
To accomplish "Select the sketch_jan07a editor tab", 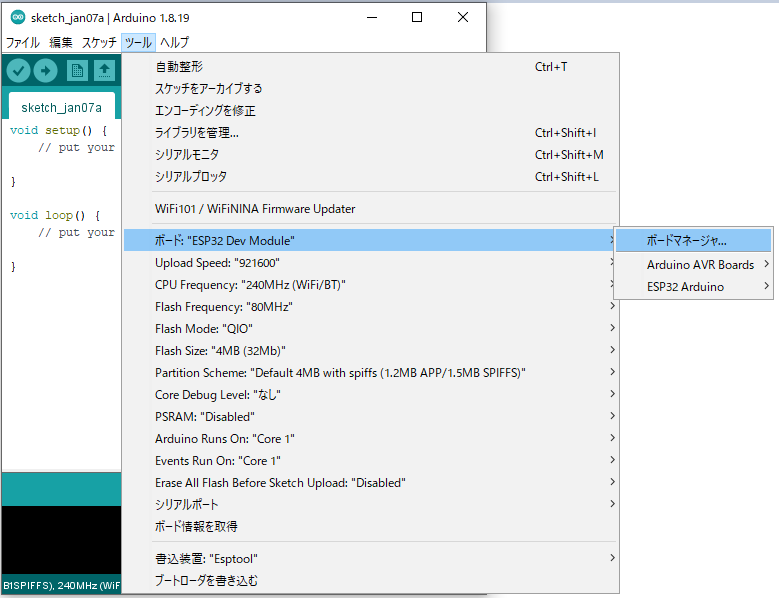I will click(62, 107).
